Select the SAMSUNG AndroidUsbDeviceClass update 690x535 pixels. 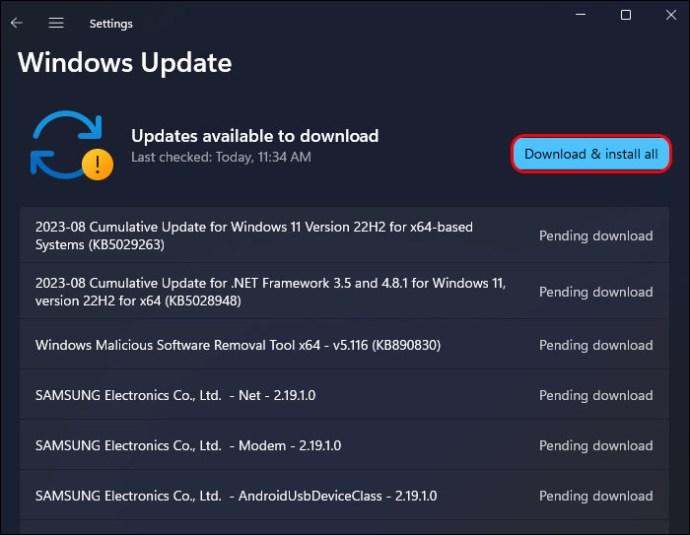point(345,495)
